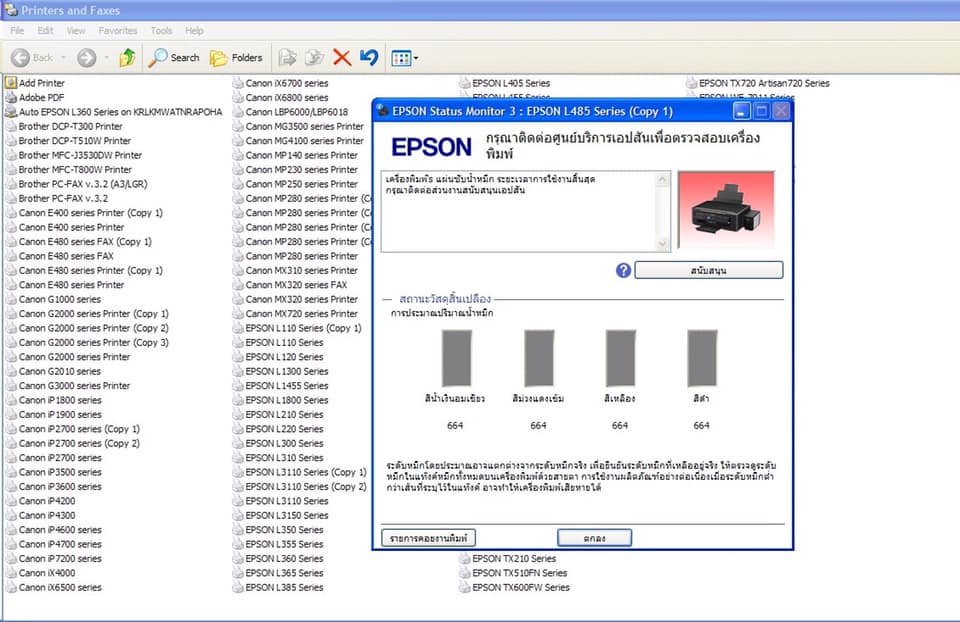Select Canon G3000 series Printer icon

[x=11, y=386]
